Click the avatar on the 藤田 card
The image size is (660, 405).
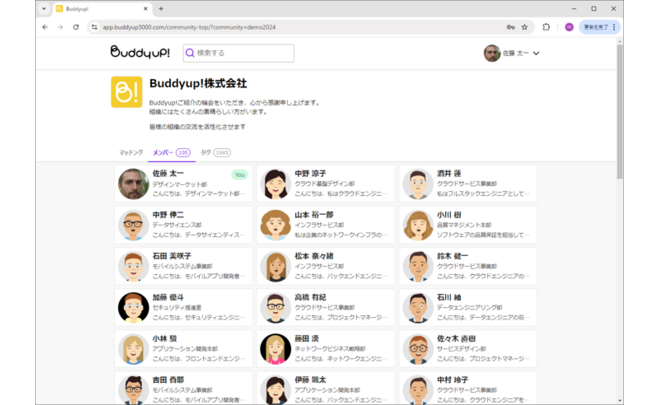tap(275, 349)
